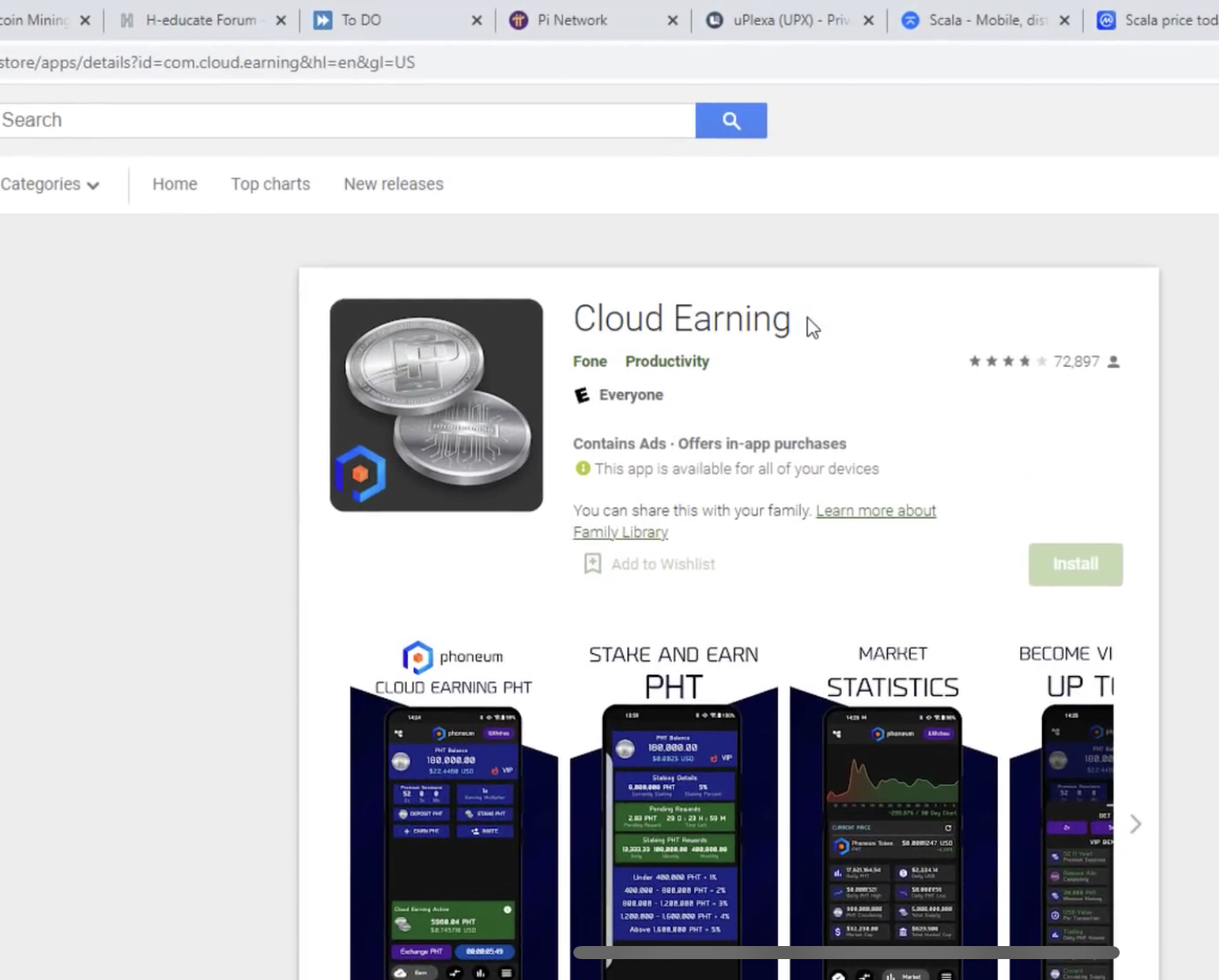Click the Fone developer link
Image resolution: width=1219 pixels, height=980 pixels.
[590, 362]
